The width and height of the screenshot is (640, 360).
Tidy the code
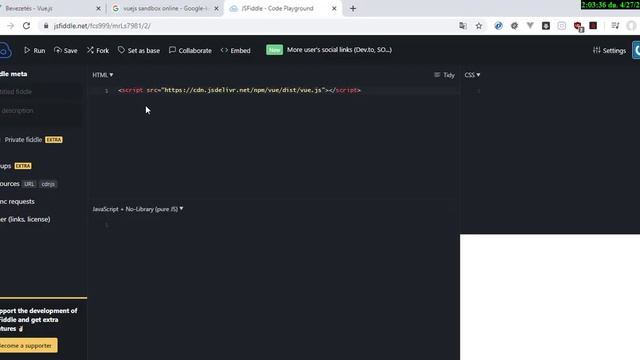[444, 75]
